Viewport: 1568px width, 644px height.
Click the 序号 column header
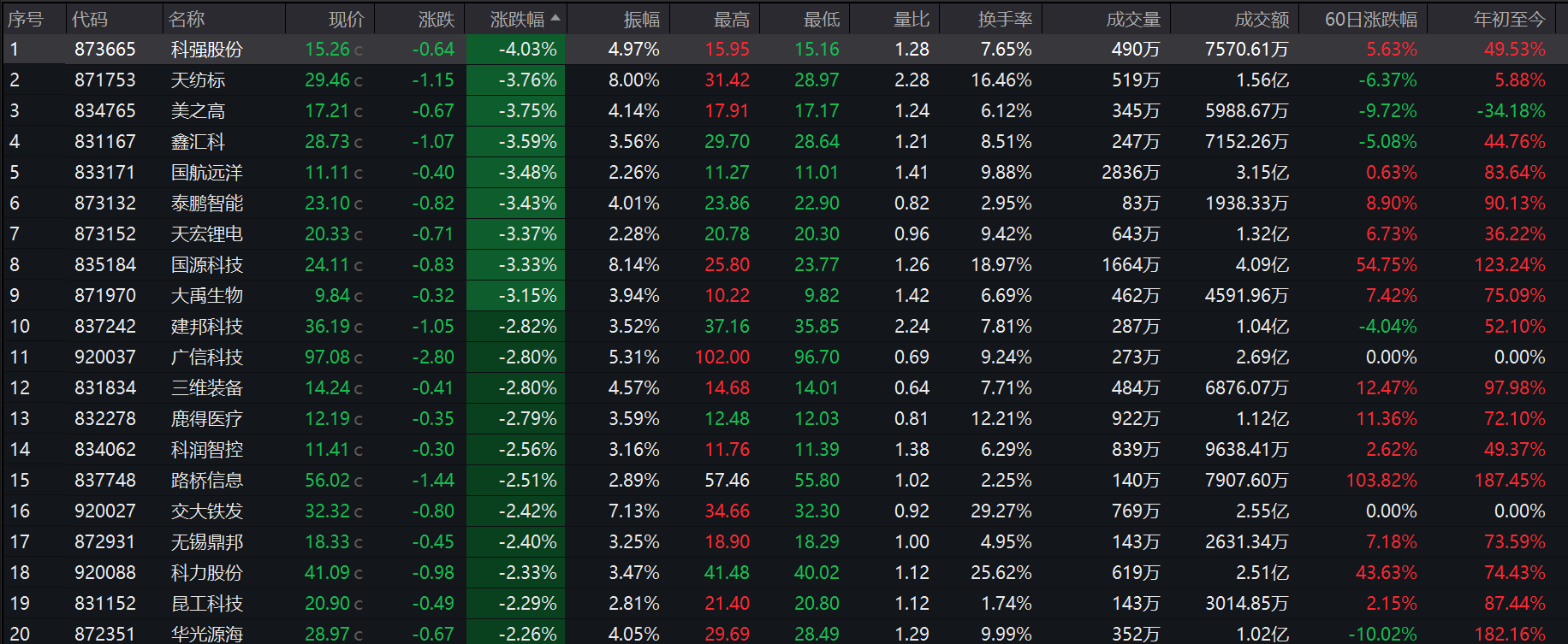25,19
